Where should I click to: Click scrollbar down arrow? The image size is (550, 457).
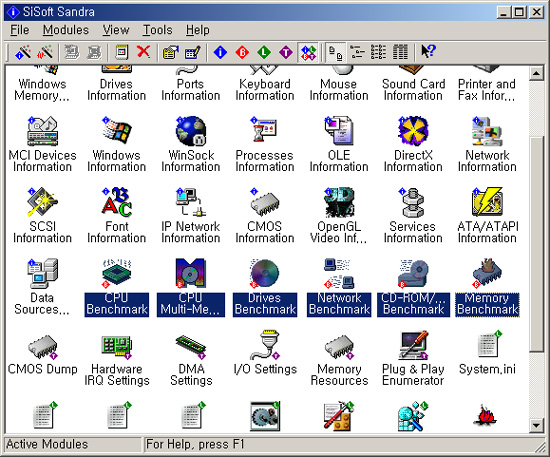coord(536,425)
